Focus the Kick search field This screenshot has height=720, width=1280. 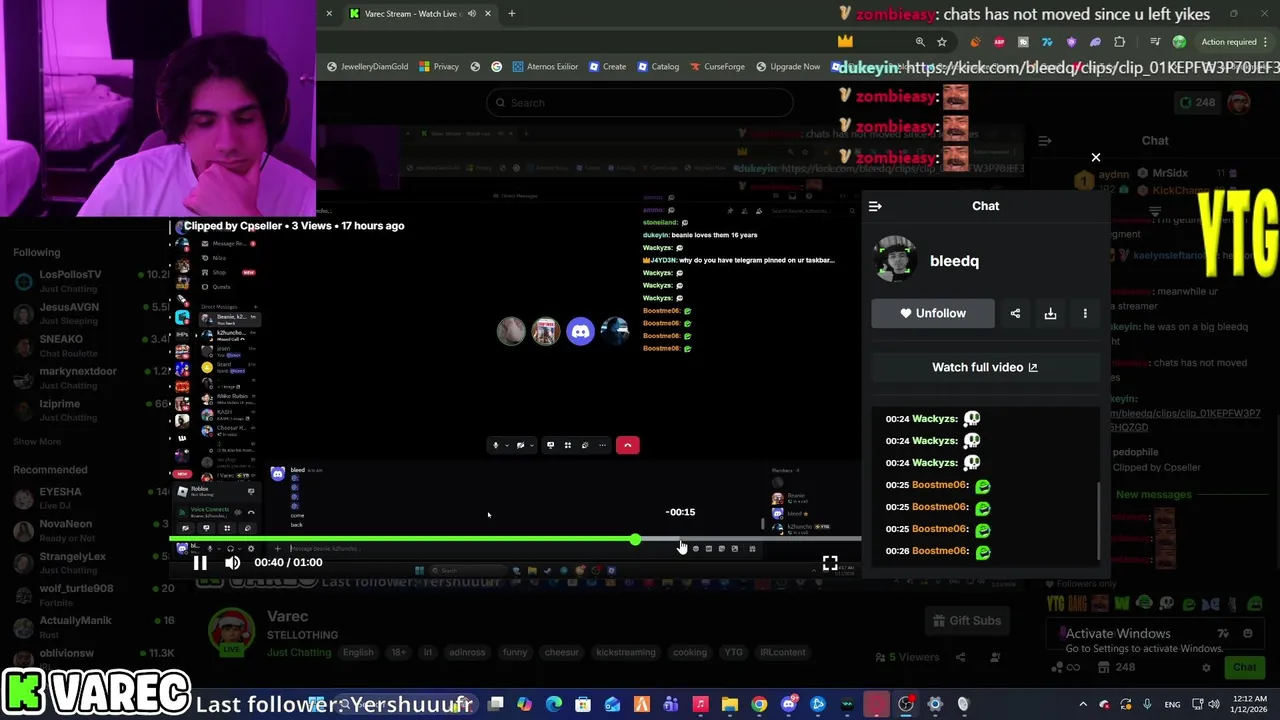pos(640,102)
